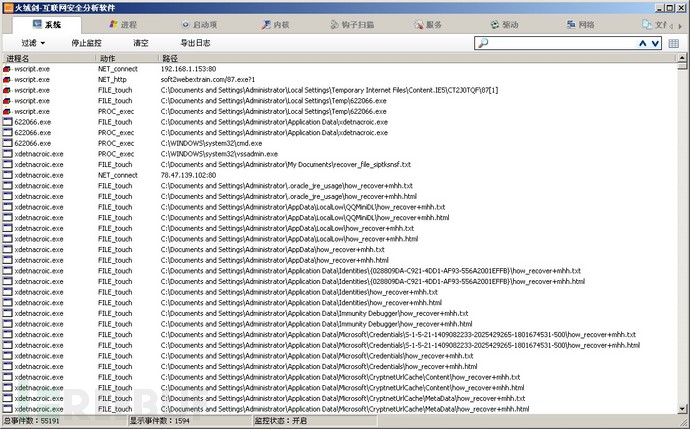Viewport: 690px width, 429px height.
Task: Sort by 进程名 column header
Action: click(49, 58)
